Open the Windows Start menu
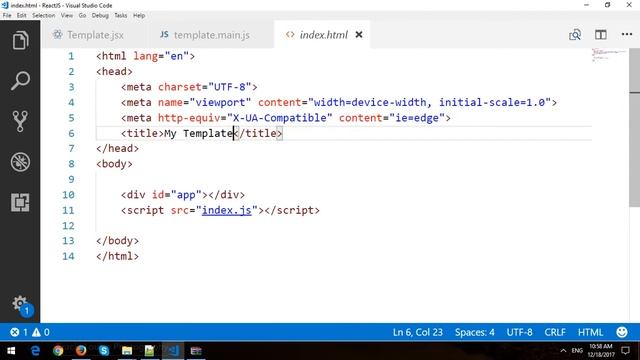640x360 pixels. pyautogui.click(x=11, y=351)
